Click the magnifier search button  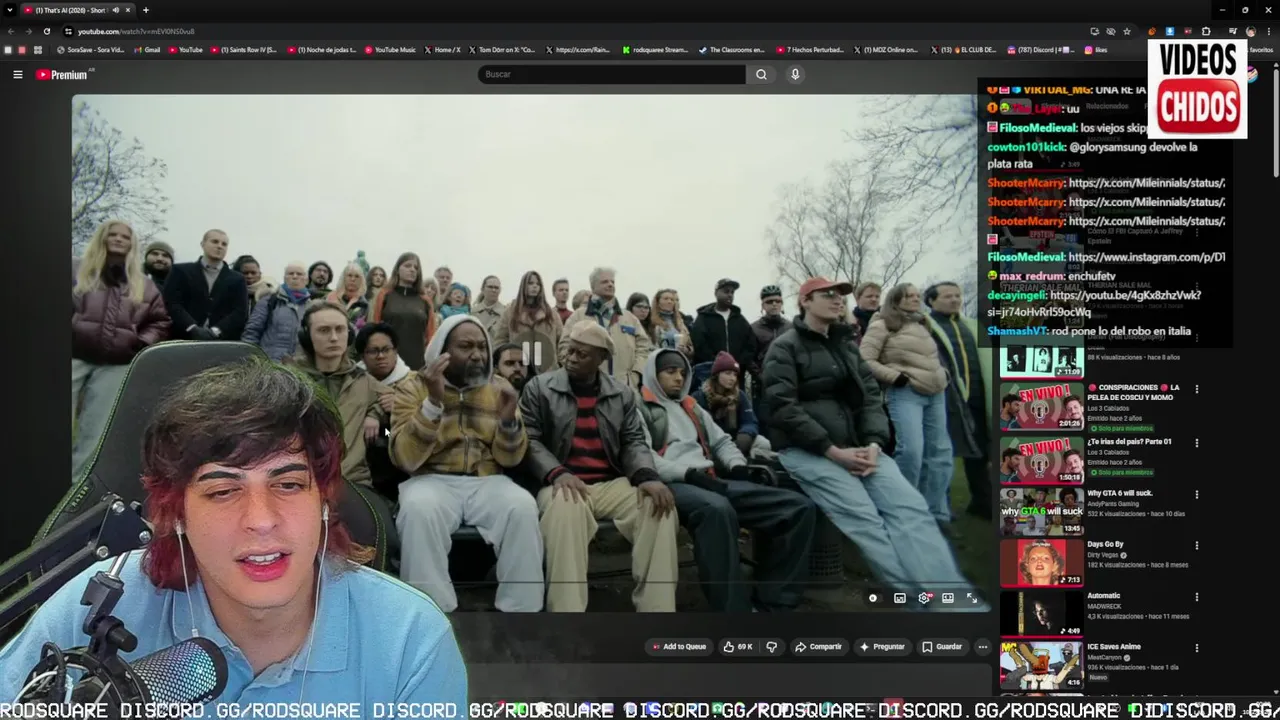coord(761,74)
